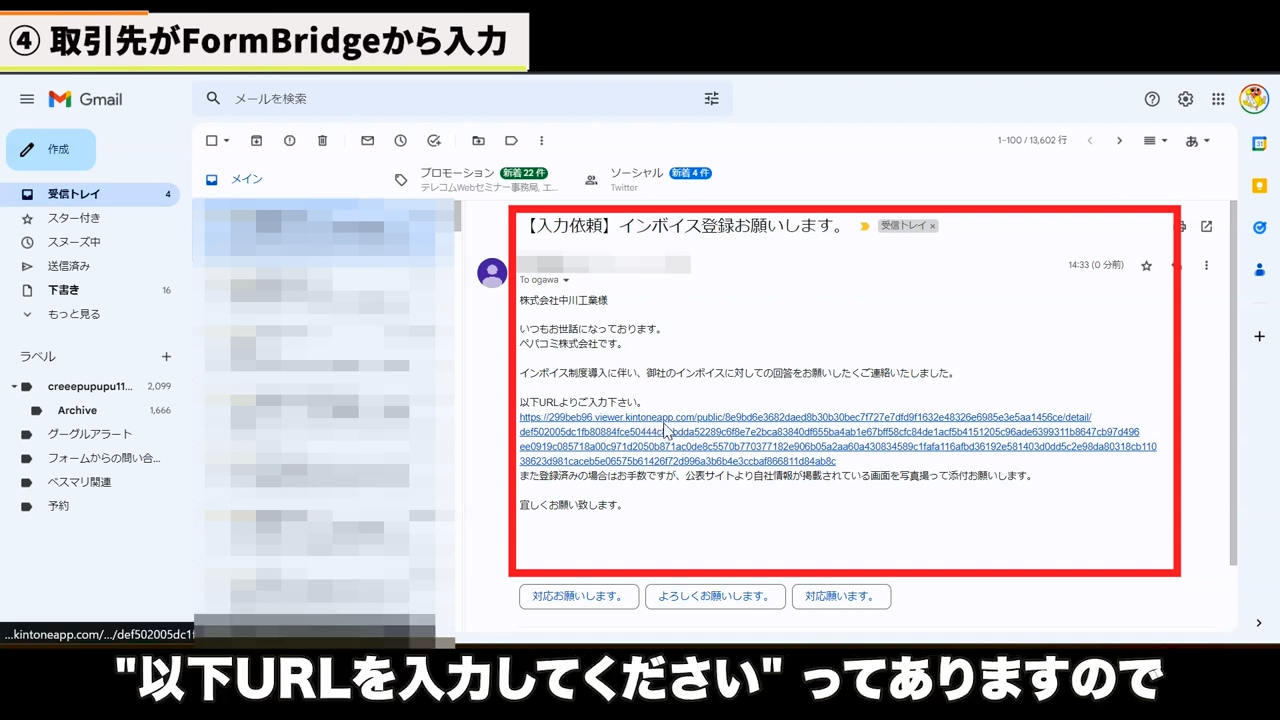
Task: Open Google apps grid
Action: tap(1218, 99)
